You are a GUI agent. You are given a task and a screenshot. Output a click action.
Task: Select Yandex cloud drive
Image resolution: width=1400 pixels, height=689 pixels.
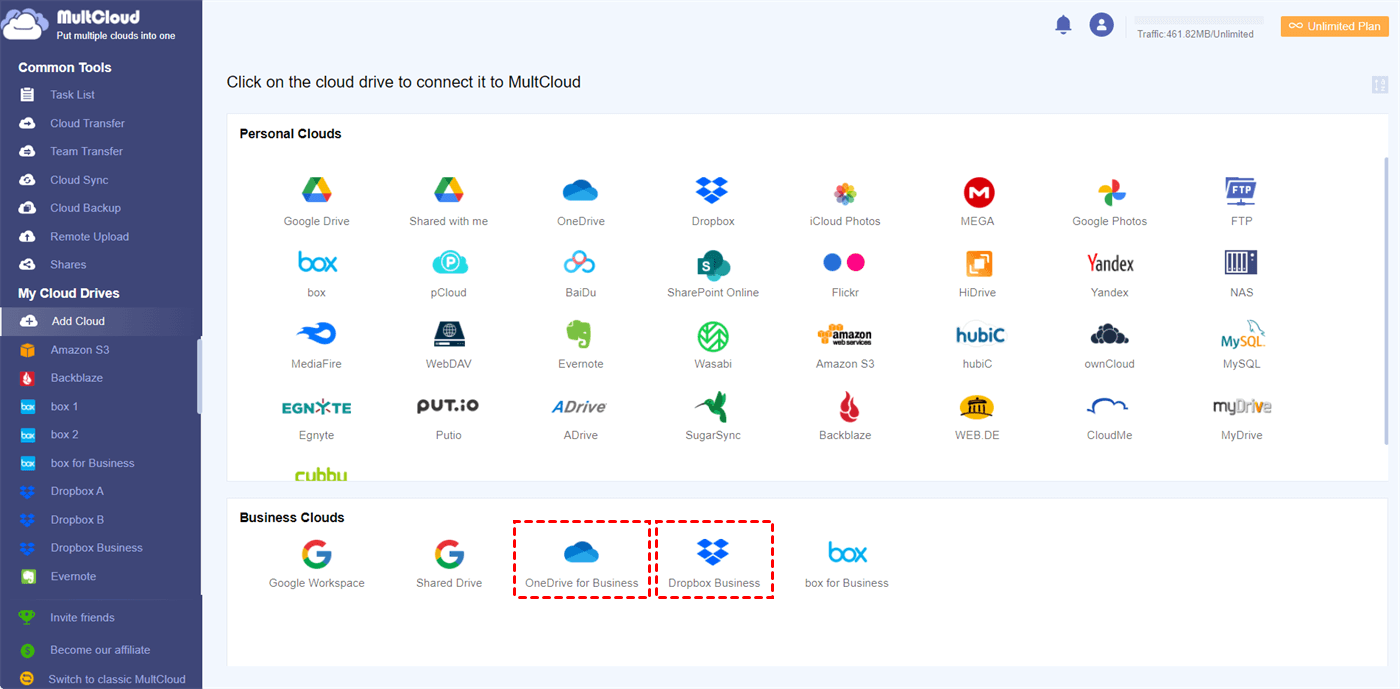point(1110,273)
